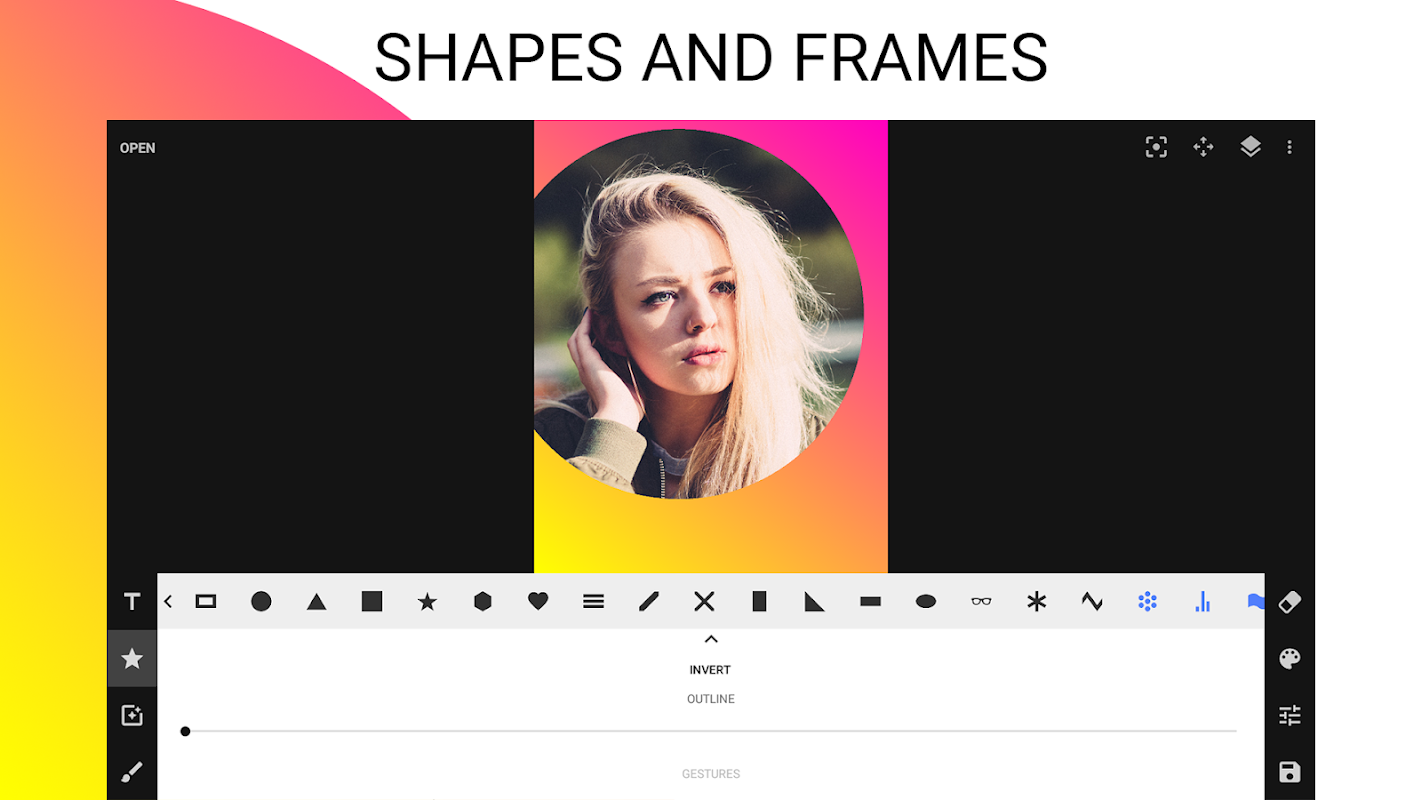Open an image with the OPEN button

click(138, 148)
